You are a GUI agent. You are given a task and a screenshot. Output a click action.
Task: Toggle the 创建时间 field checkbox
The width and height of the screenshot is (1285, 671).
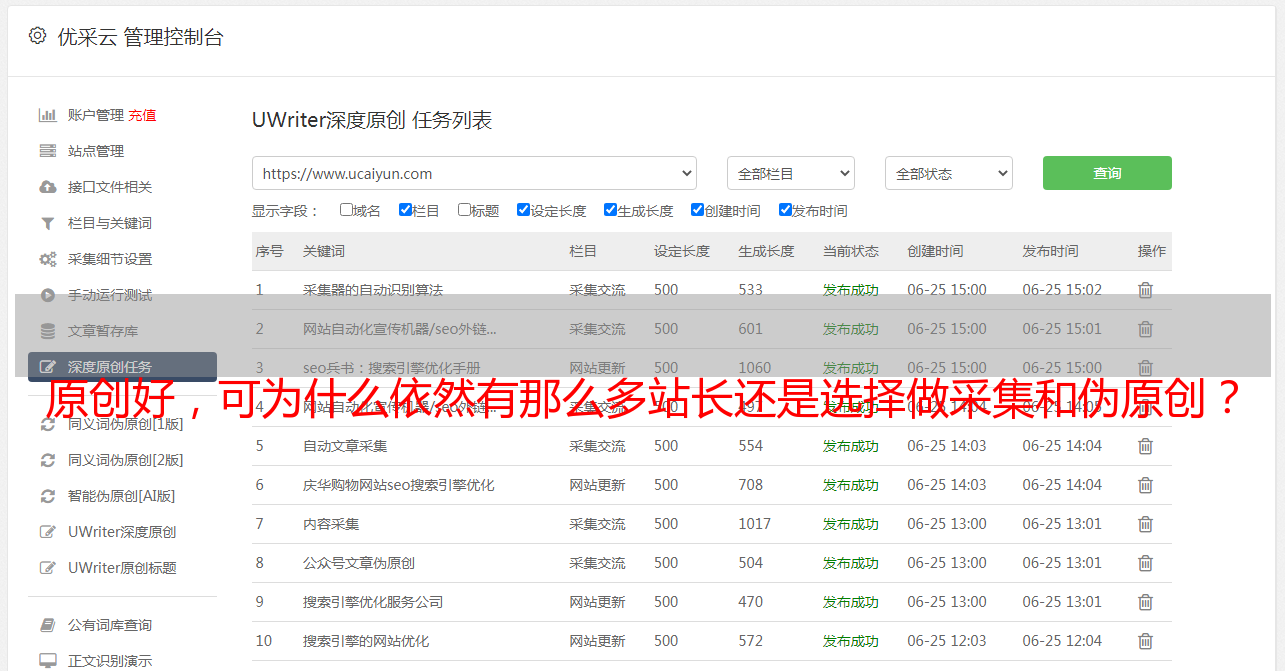(697, 210)
